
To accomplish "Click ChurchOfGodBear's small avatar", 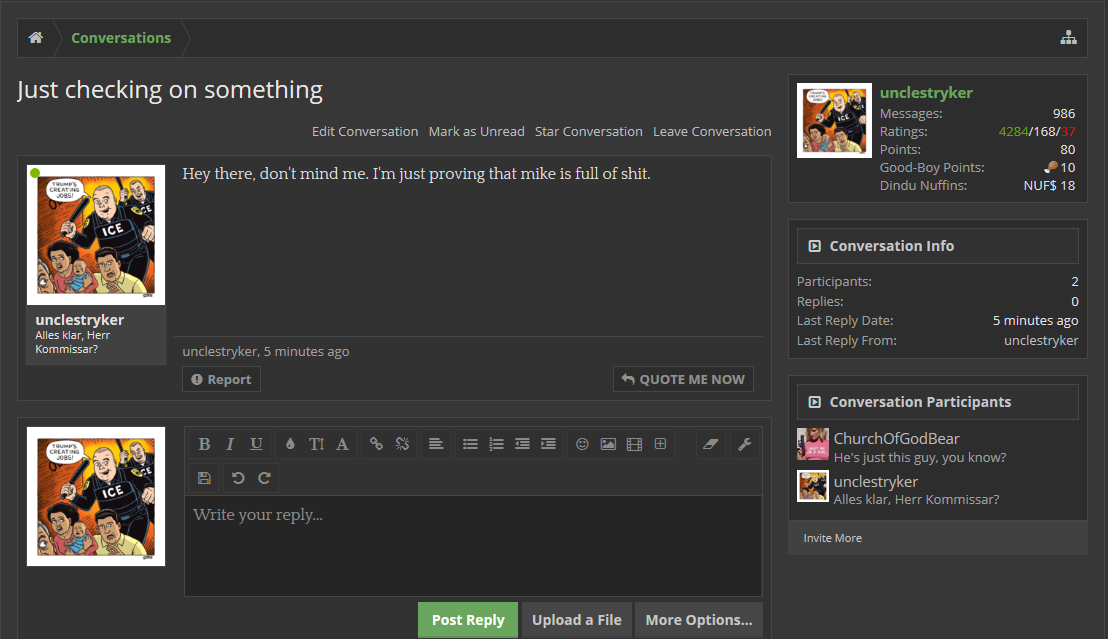I will tap(813, 444).
